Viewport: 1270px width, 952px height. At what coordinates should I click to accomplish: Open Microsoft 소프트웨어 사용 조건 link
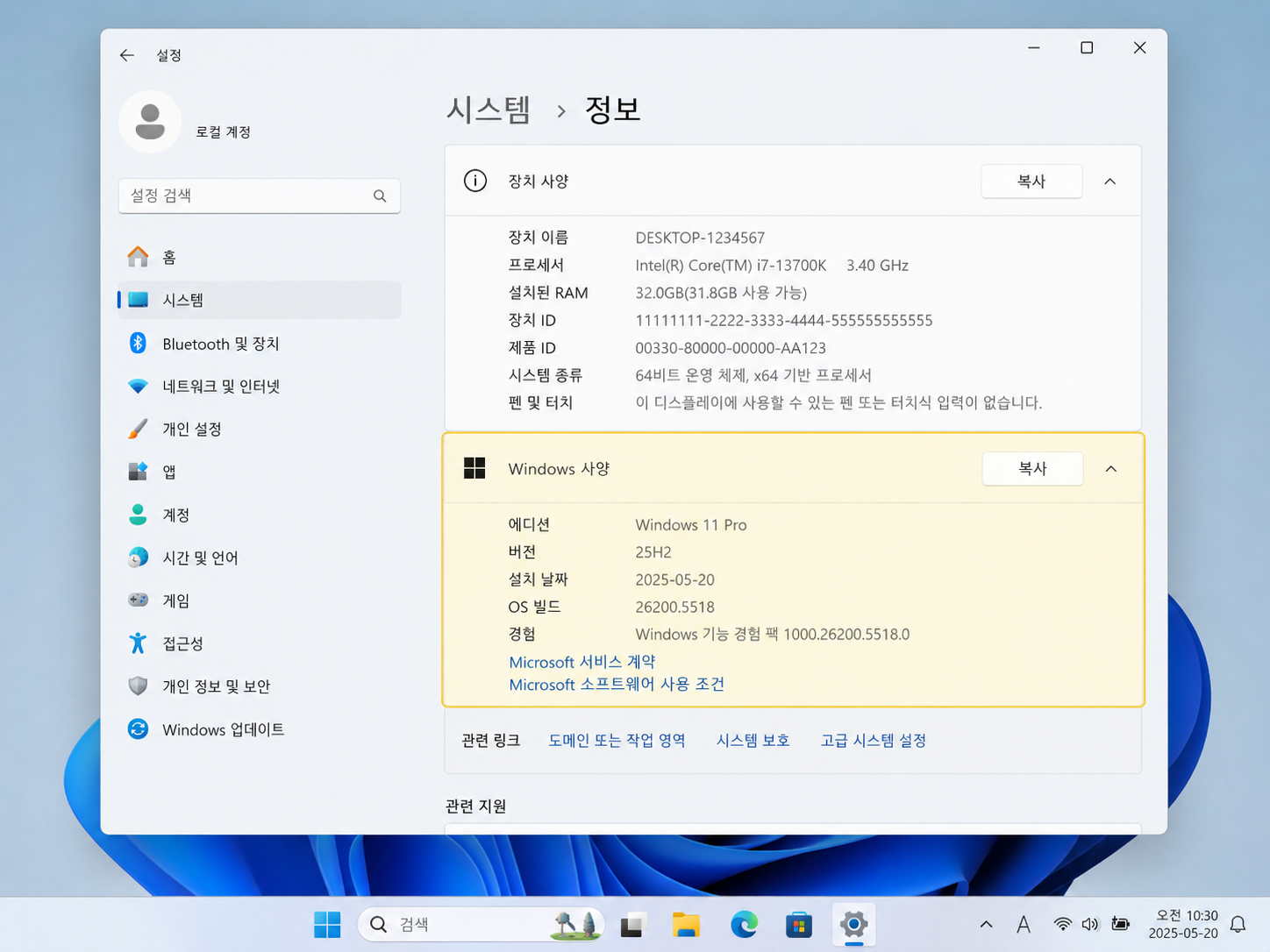point(617,685)
